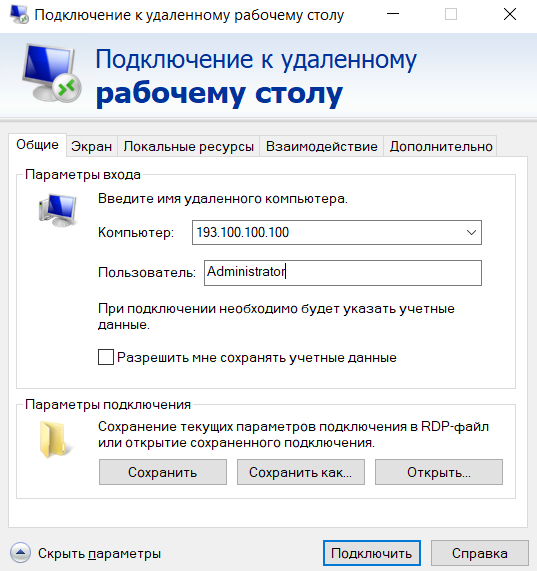
Task: Open the Локальные ресурсы tab
Action: pyautogui.click(x=188, y=146)
